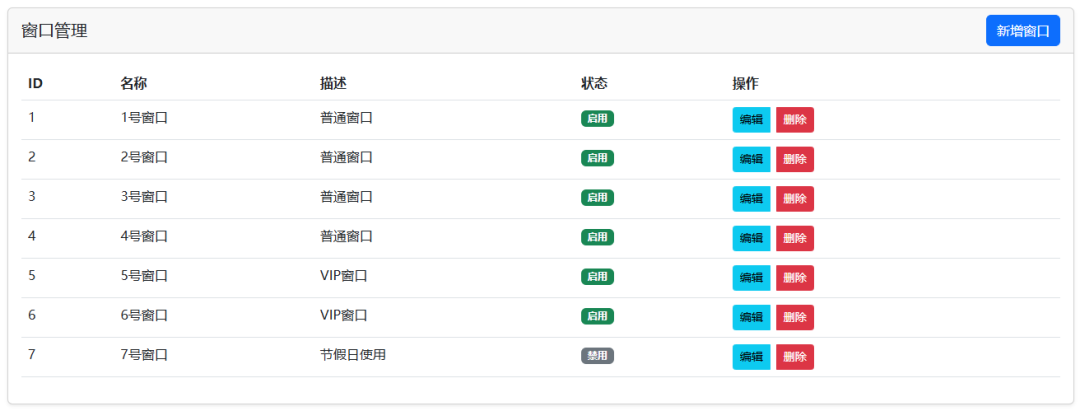
Task: Click ID cell of the 7号窗口 row
Action: (x=32, y=355)
